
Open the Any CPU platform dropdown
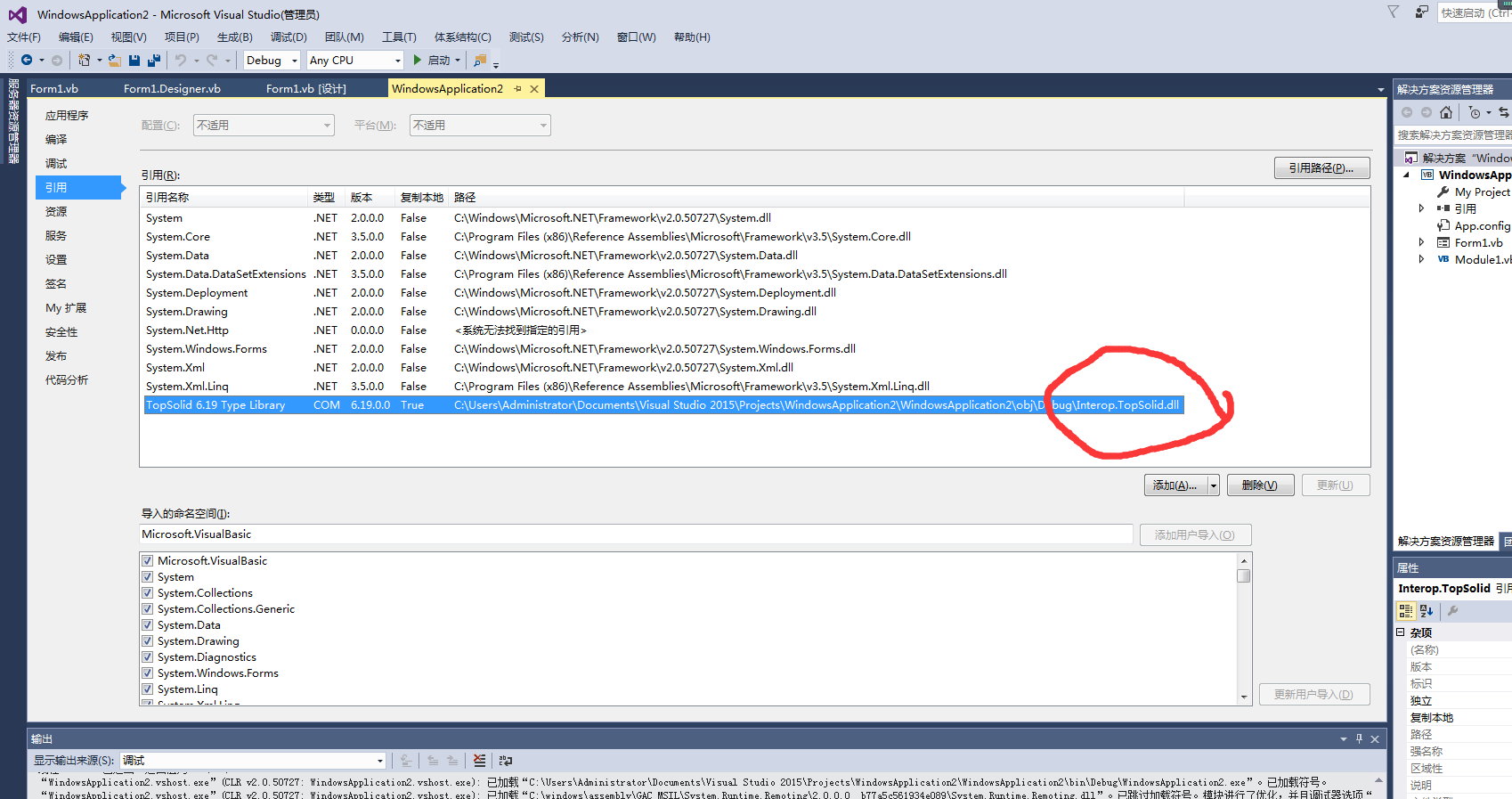[355, 60]
